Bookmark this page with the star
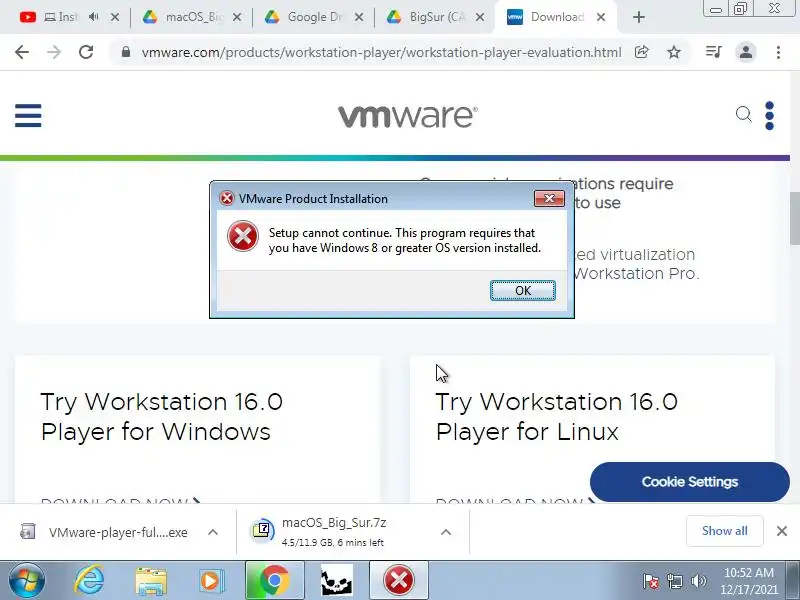 (674, 52)
